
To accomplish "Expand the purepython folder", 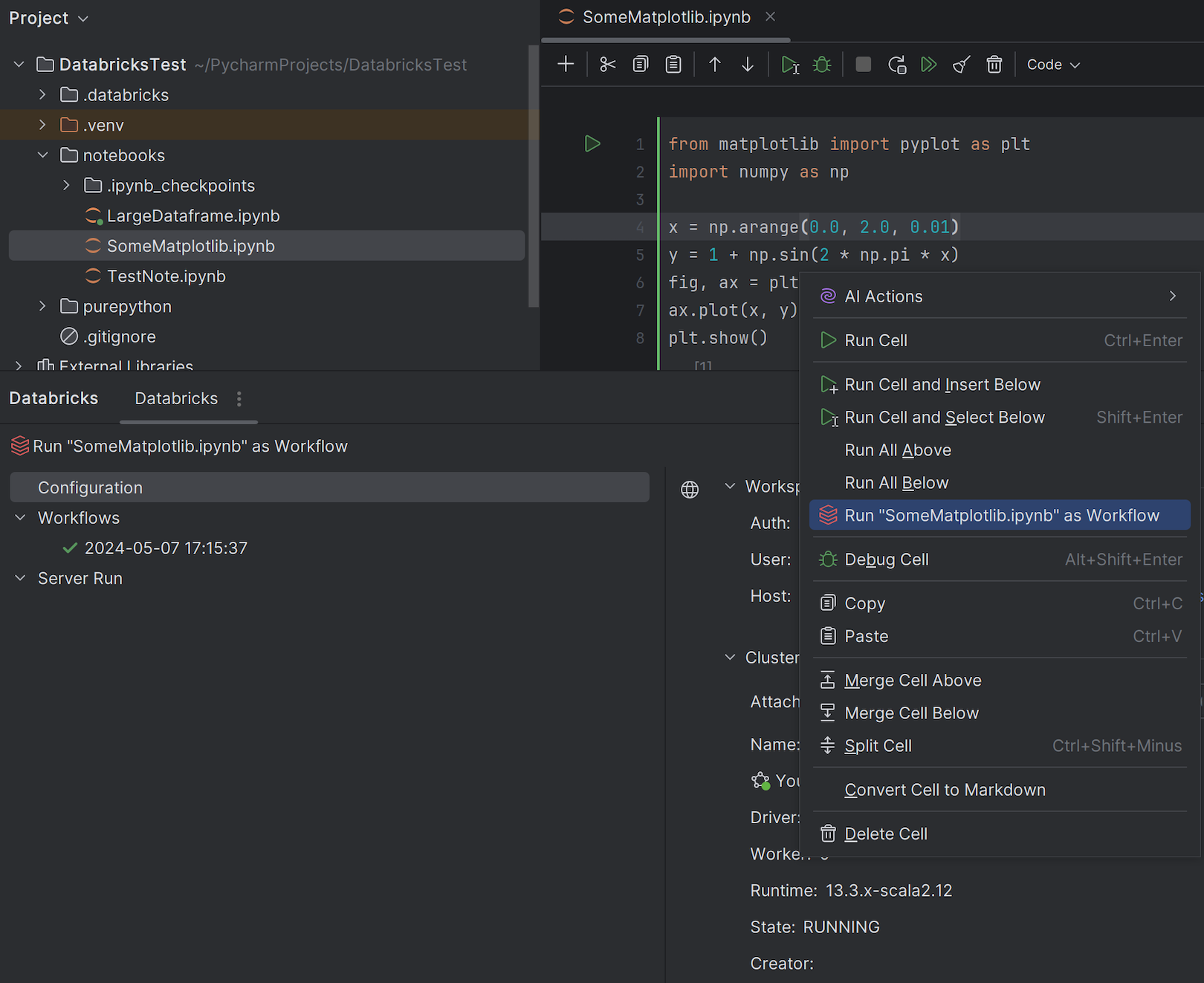I will pos(42,305).
